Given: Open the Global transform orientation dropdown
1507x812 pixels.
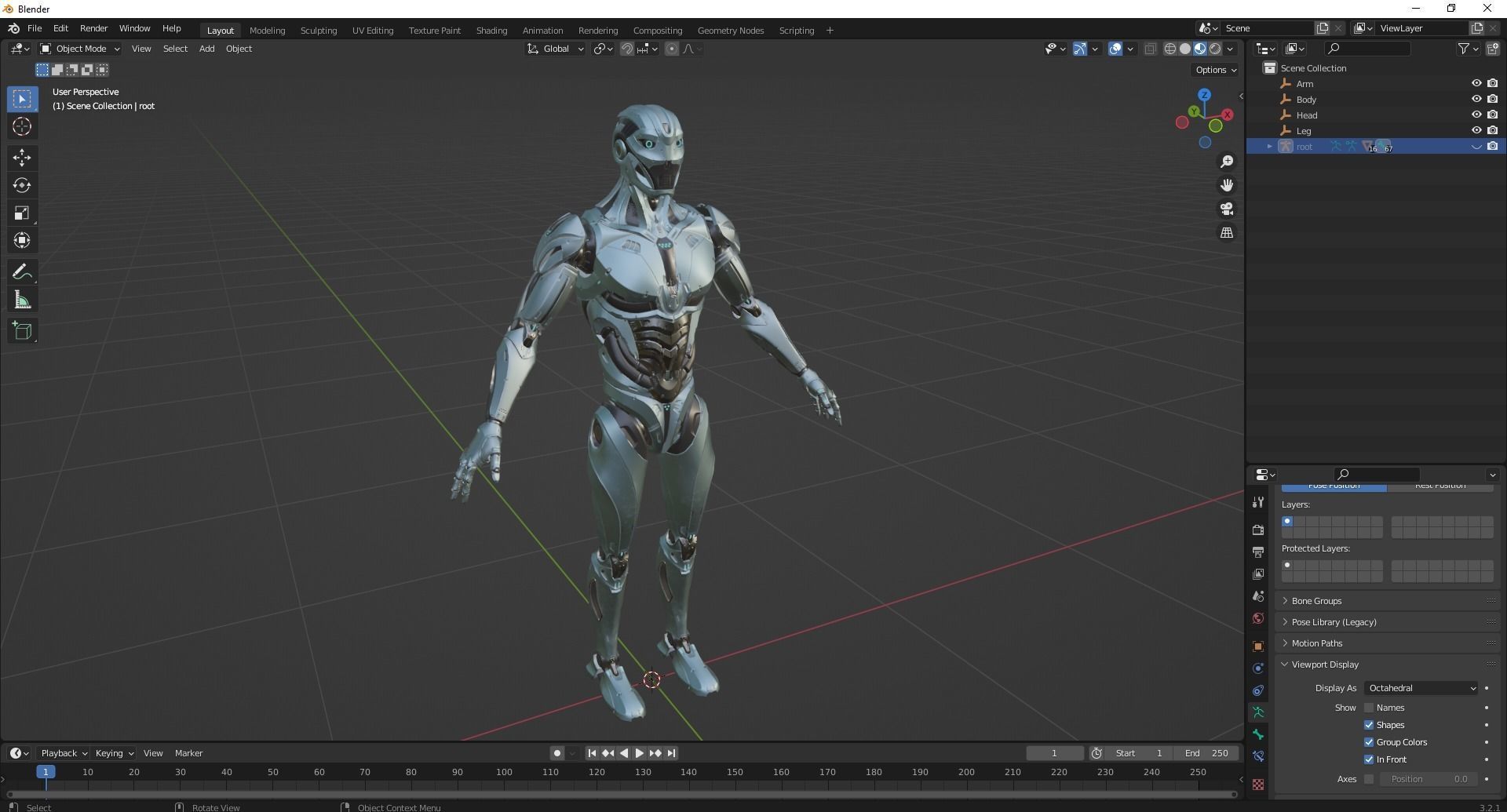Looking at the screenshot, I should tap(555, 49).
